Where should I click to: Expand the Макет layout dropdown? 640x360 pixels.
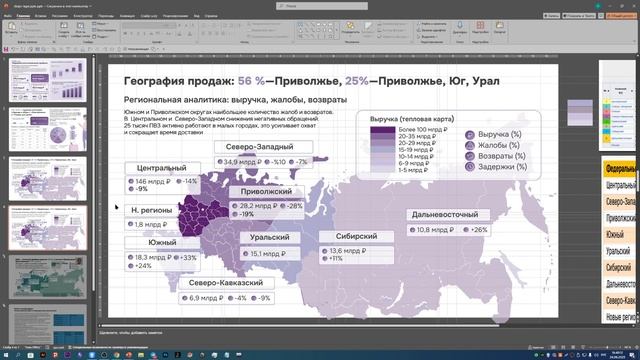click(x=101, y=24)
